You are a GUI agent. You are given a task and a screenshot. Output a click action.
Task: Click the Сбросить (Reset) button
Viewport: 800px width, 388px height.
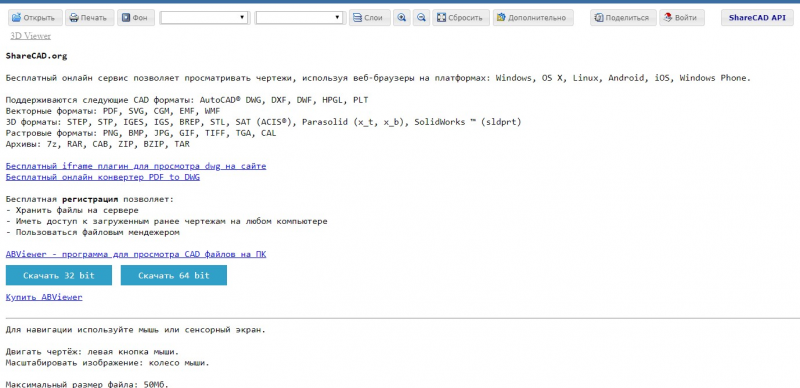coord(461,18)
